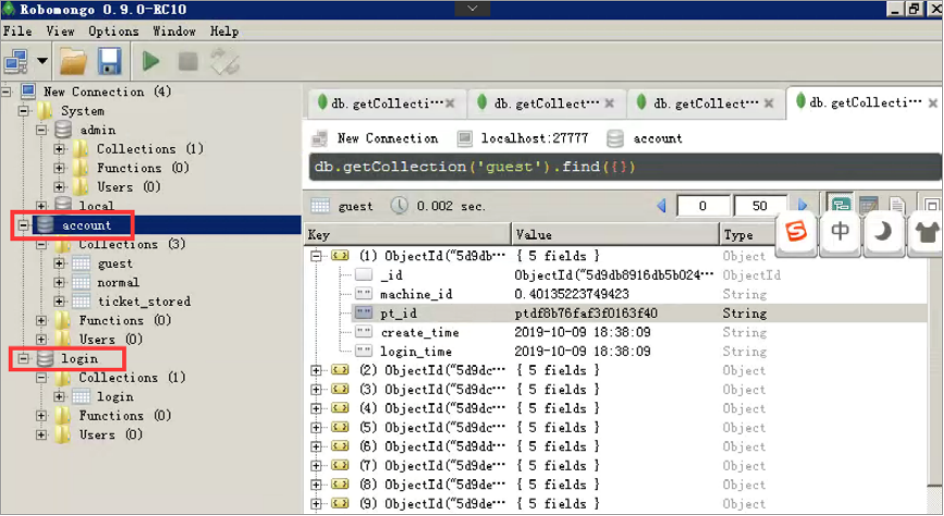
Task: Toggle the Chinese input mode button
Action: pyautogui.click(x=839, y=232)
